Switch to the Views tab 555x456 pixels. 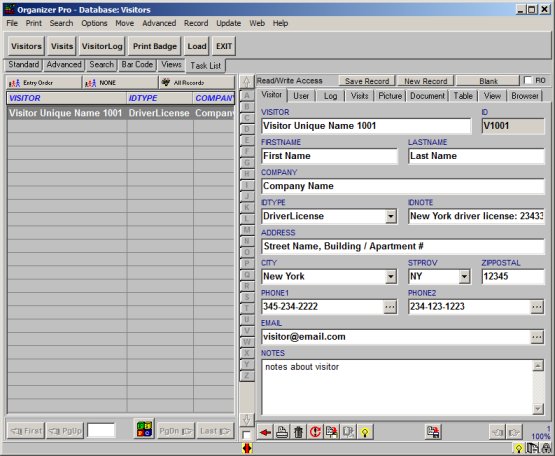pos(171,65)
